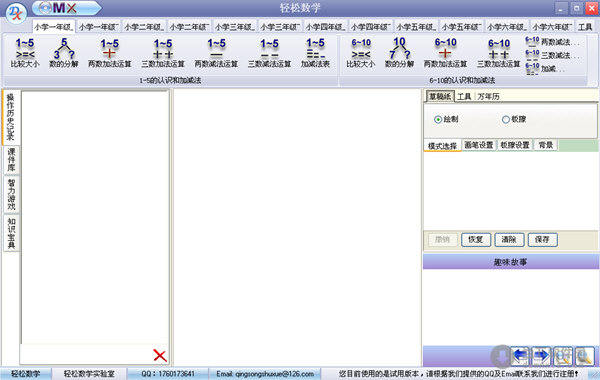Select the small 6~10 两数减法 item
Screen dimensions: 600x380
pos(552,42)
